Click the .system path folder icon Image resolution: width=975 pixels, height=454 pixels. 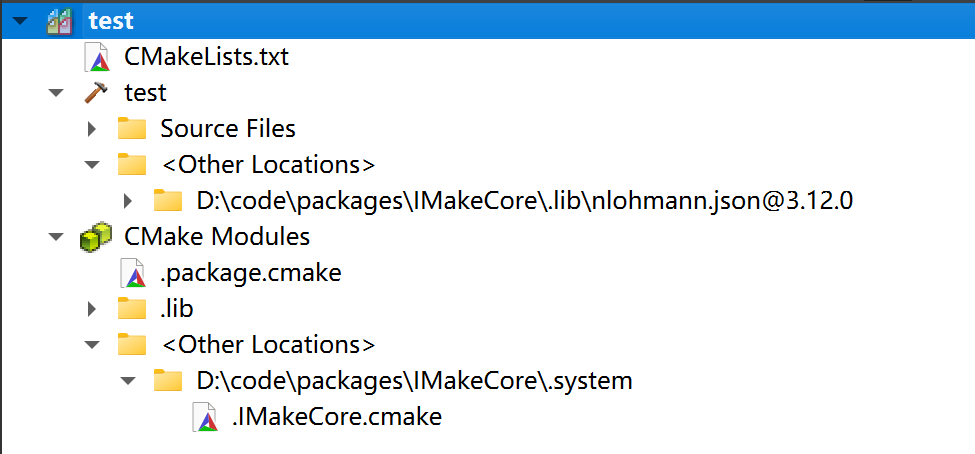(168, 381)
